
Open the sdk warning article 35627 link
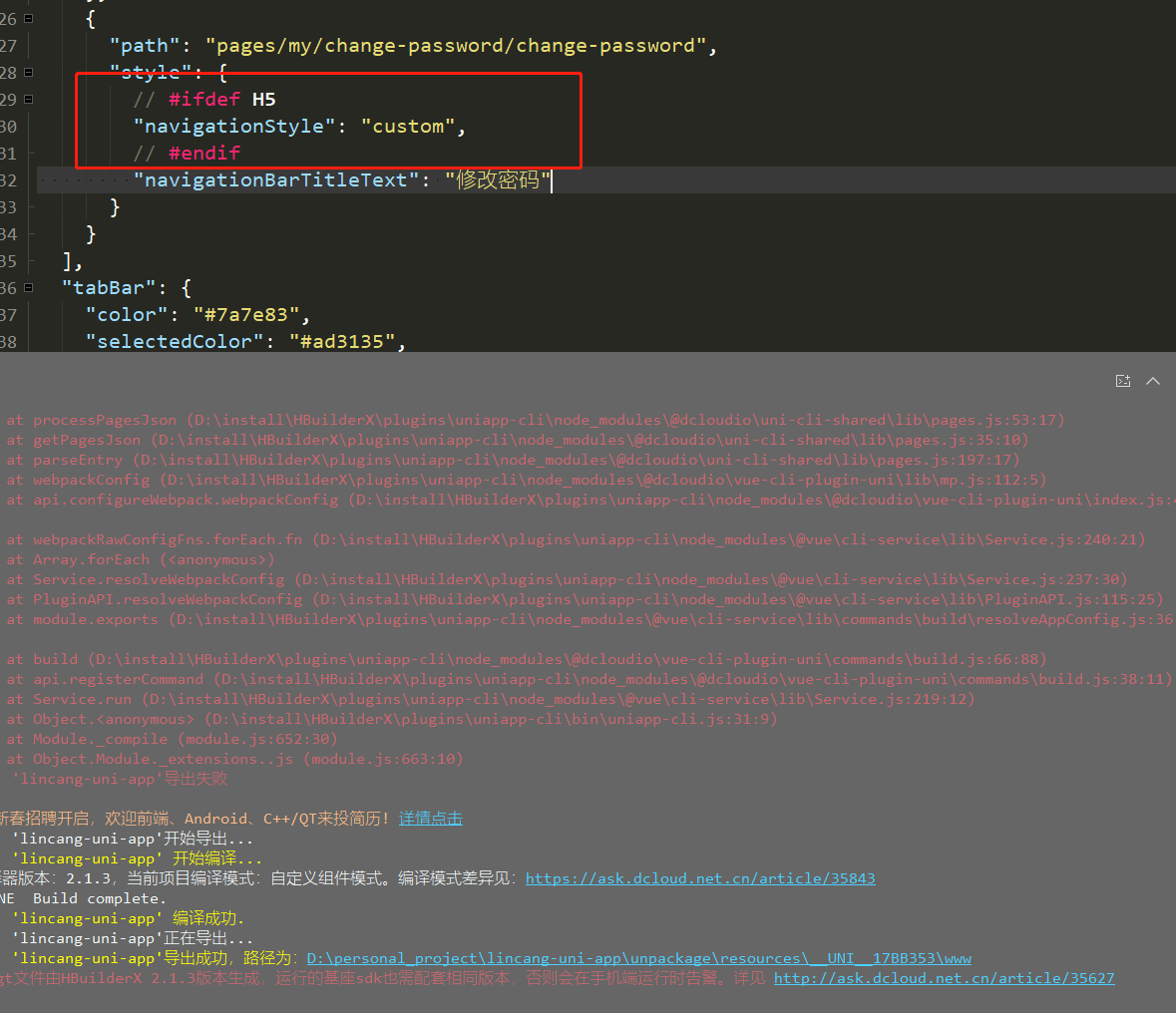click(944, 977)
